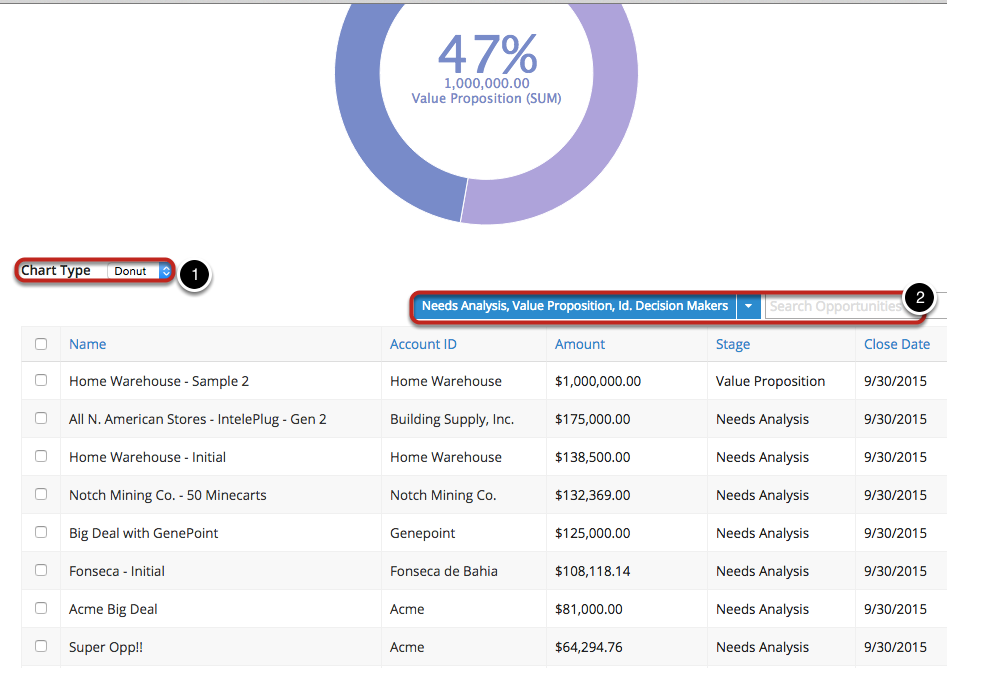Toggle the select-all checkbox in table header

(41, 344)
